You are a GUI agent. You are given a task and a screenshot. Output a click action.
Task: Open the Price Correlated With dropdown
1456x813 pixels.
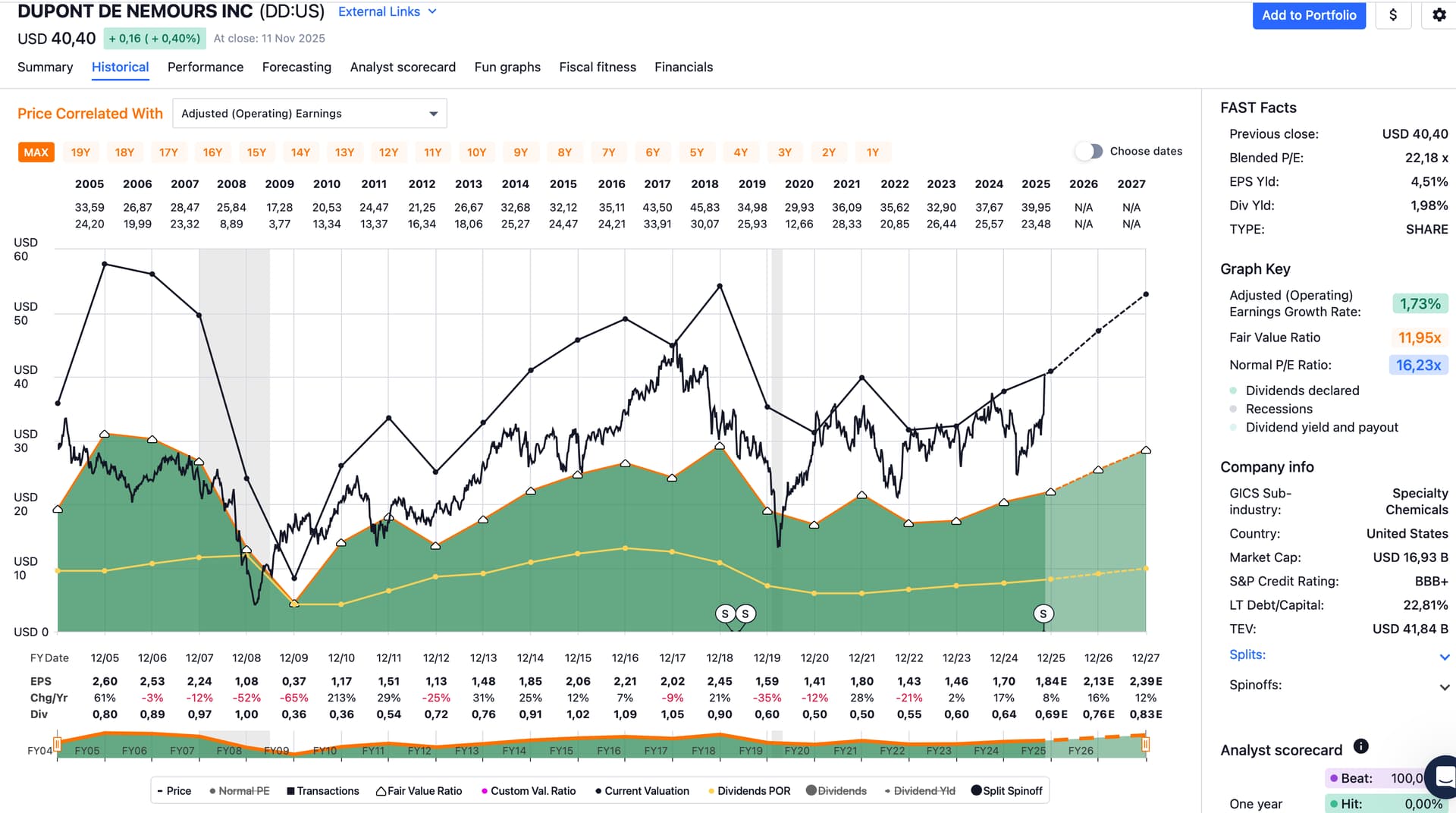click(x=309, y=114)
